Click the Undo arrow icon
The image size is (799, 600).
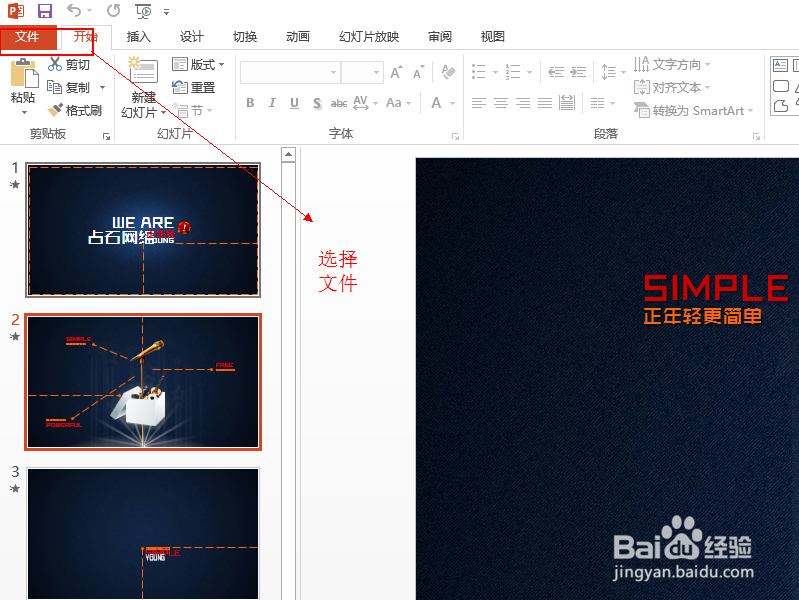click(x=74, y=10)
